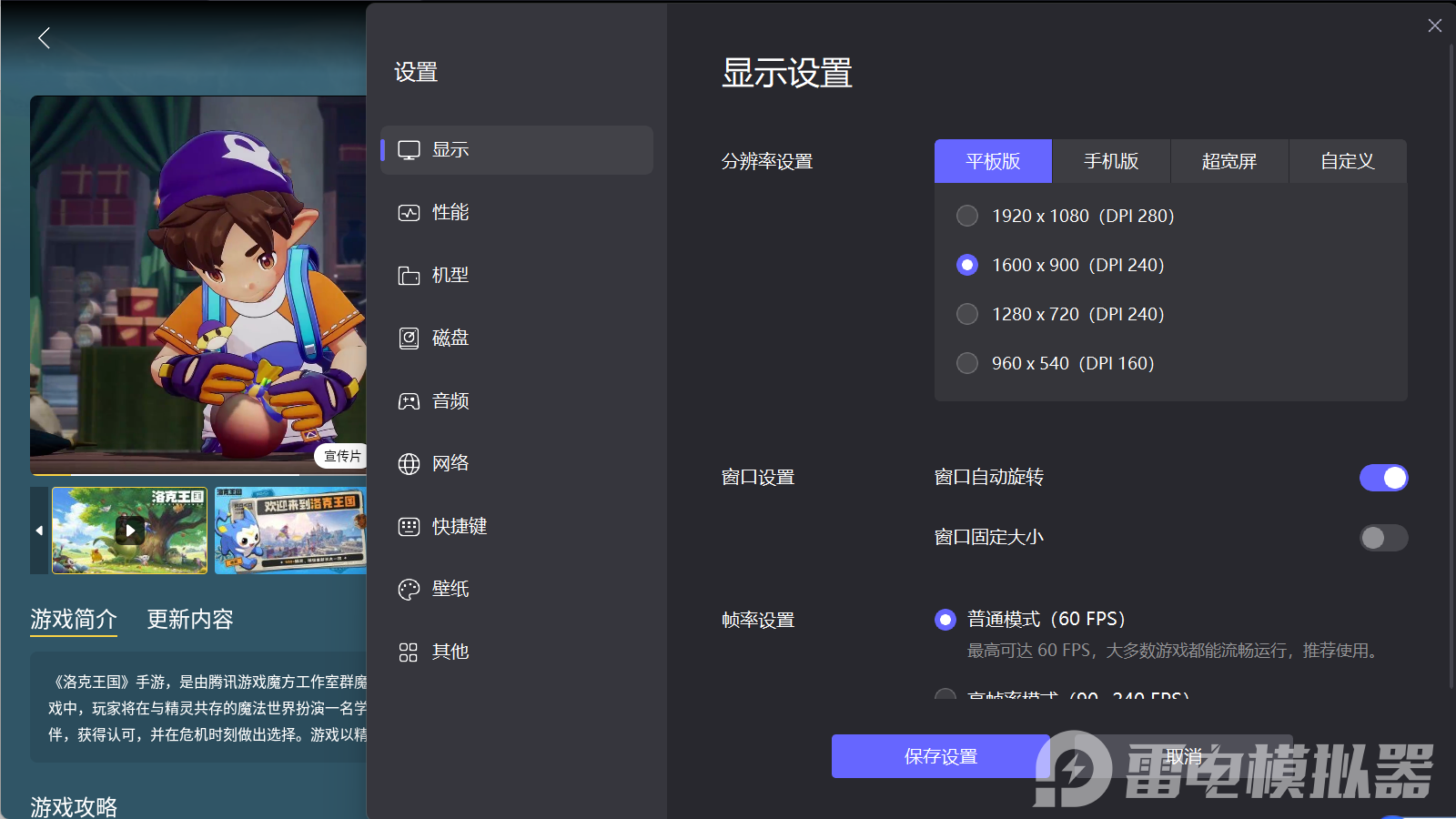This screenshot has height=819, width=1456.
Task: Open 其他 settings section
Action: [517, 652]
